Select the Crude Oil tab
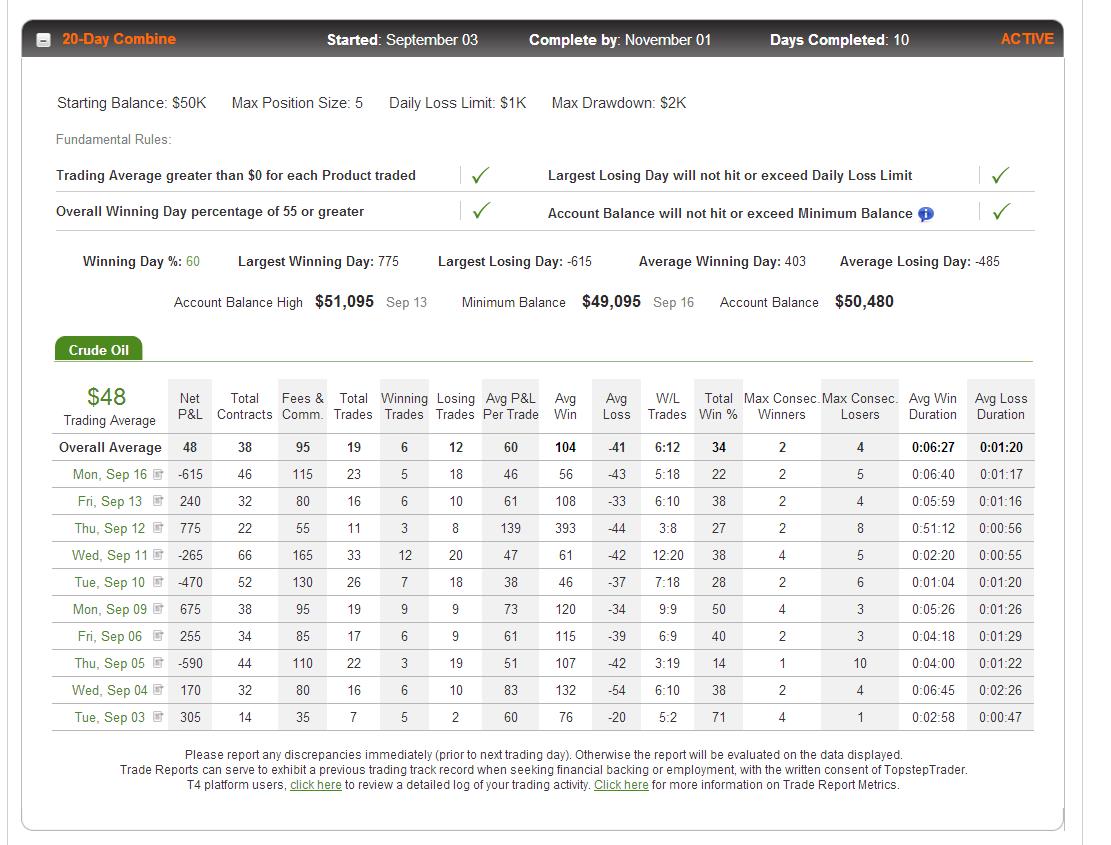The width and height of the screenshot is (1111, 845). pos(98,349)
